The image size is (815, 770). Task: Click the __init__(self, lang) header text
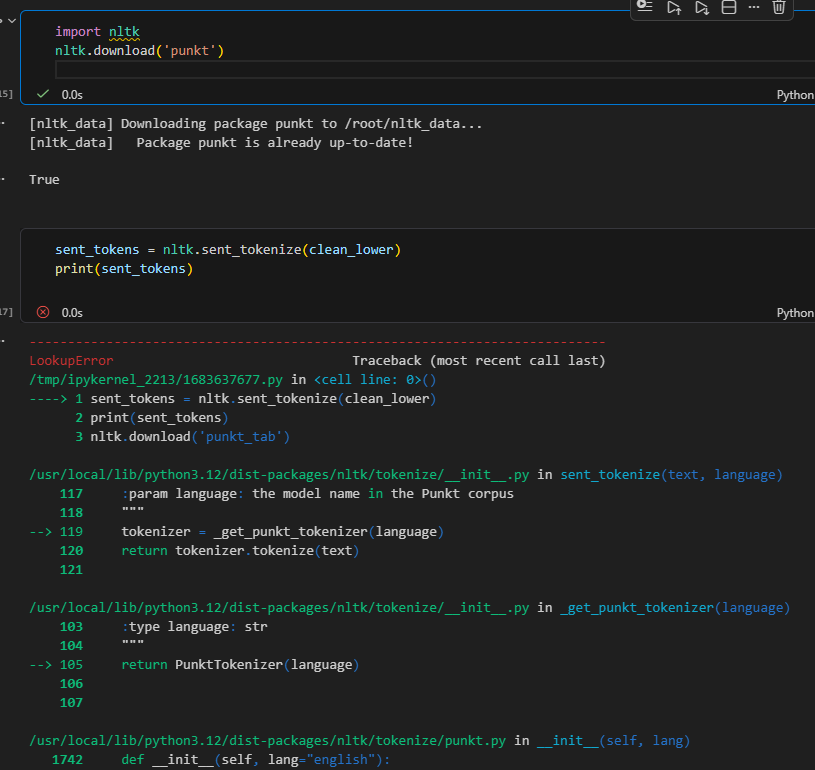pyautogui.click(x=613, y=741)
